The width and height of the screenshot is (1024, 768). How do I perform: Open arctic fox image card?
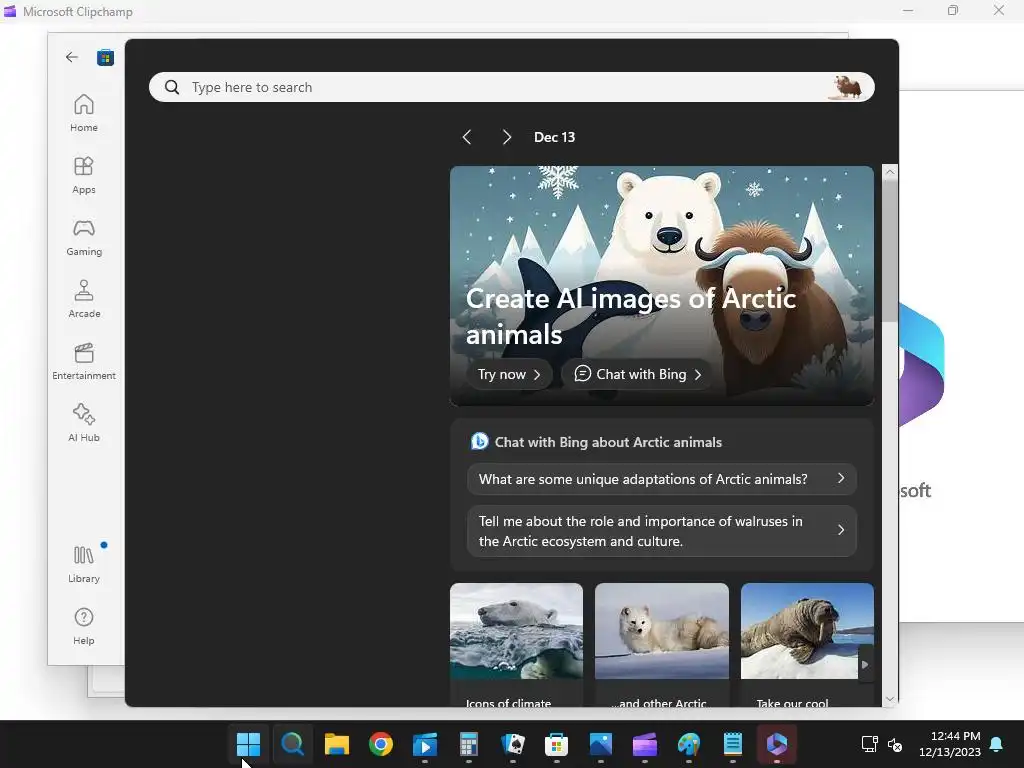pos(662,644)
